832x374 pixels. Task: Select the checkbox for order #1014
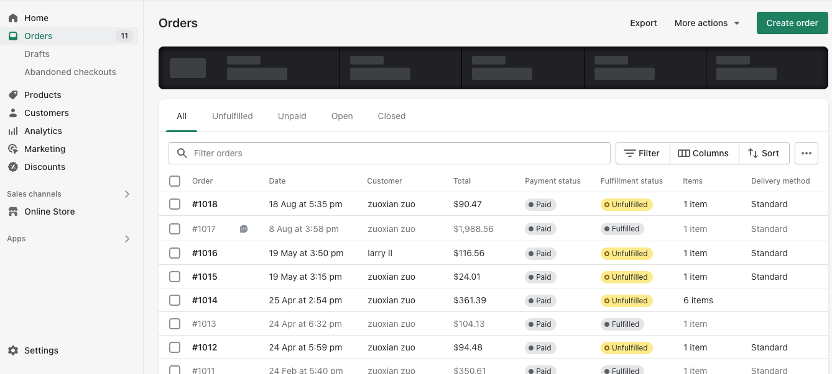click(x=175, y=300)
